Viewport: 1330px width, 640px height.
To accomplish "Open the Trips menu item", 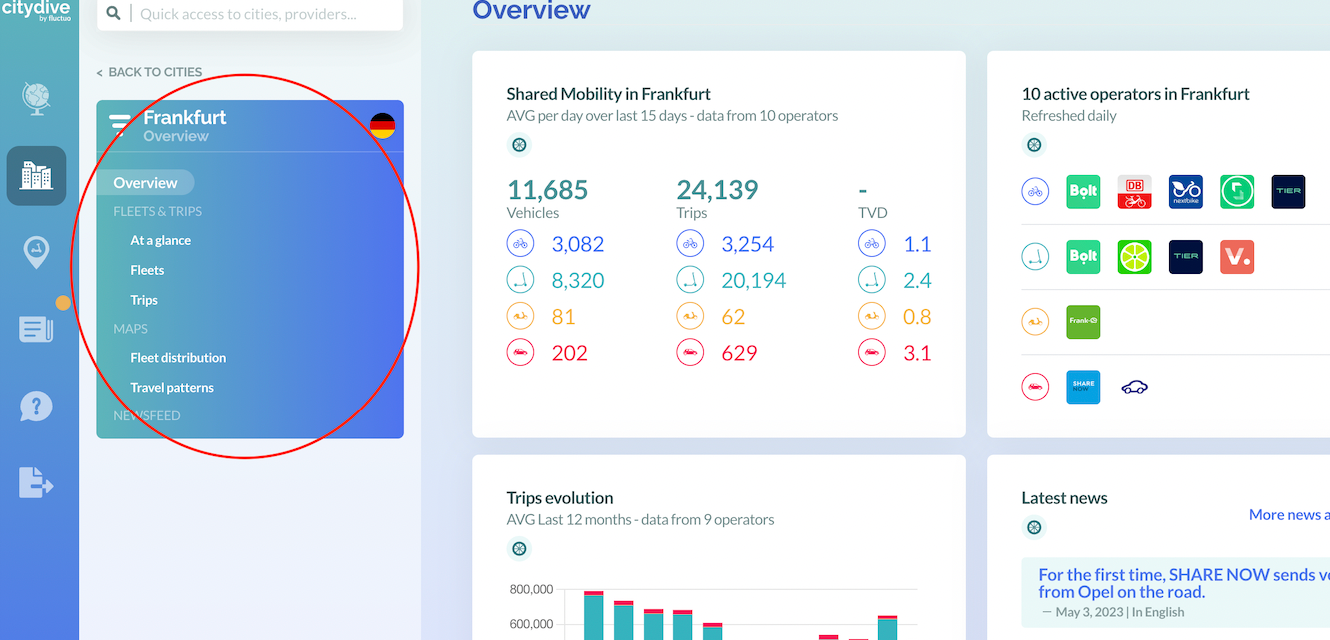I will 144,300.
